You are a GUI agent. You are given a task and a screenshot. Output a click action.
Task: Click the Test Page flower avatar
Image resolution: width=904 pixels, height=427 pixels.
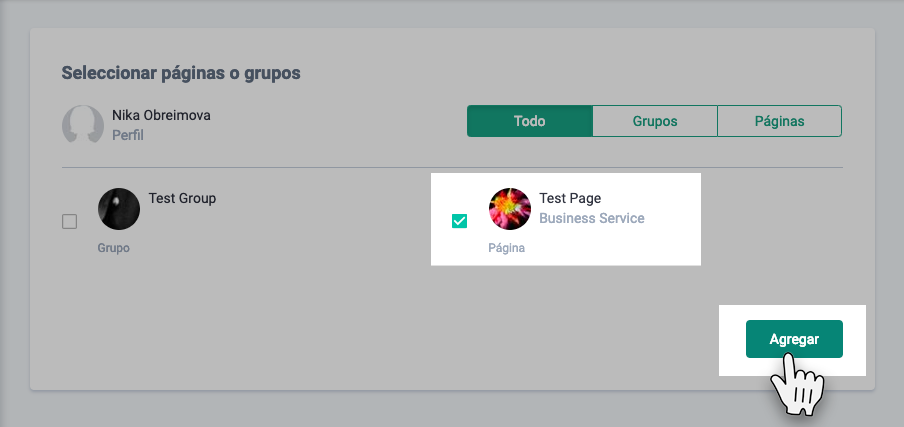(510, 209)
